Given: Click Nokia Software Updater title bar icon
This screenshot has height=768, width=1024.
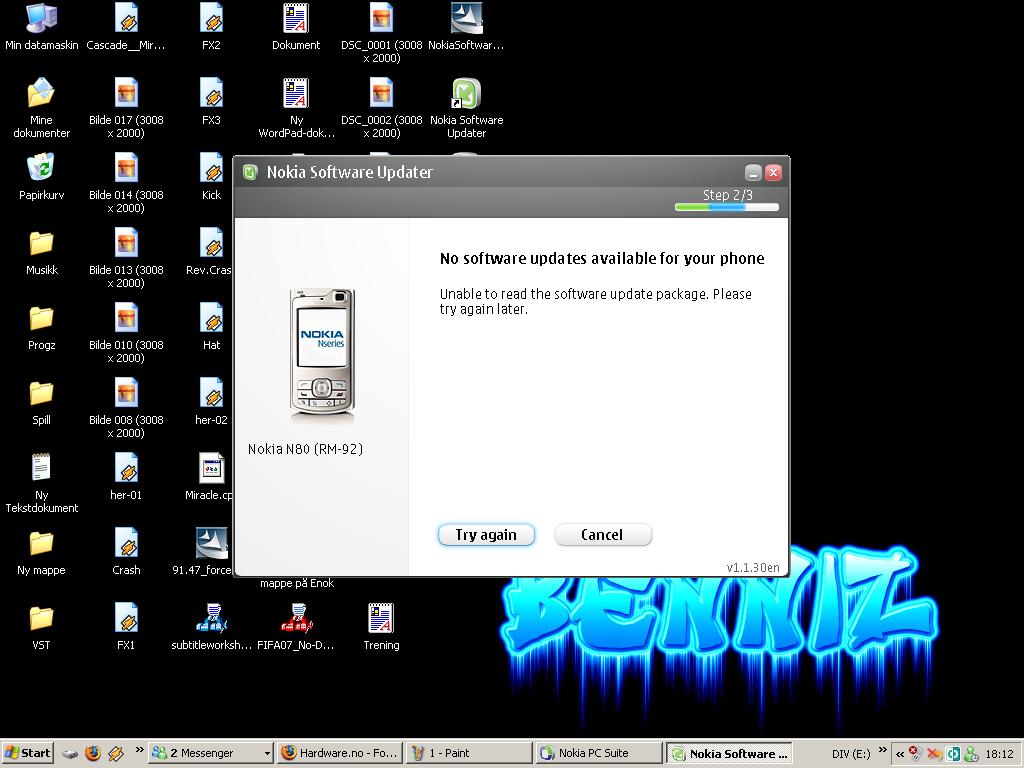Looking at the screenshot, I should point(250,172).
